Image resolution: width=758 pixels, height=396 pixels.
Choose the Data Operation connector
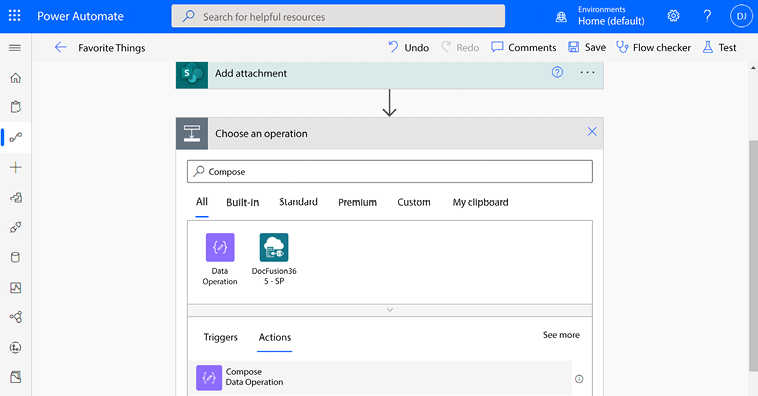point(220,260)
